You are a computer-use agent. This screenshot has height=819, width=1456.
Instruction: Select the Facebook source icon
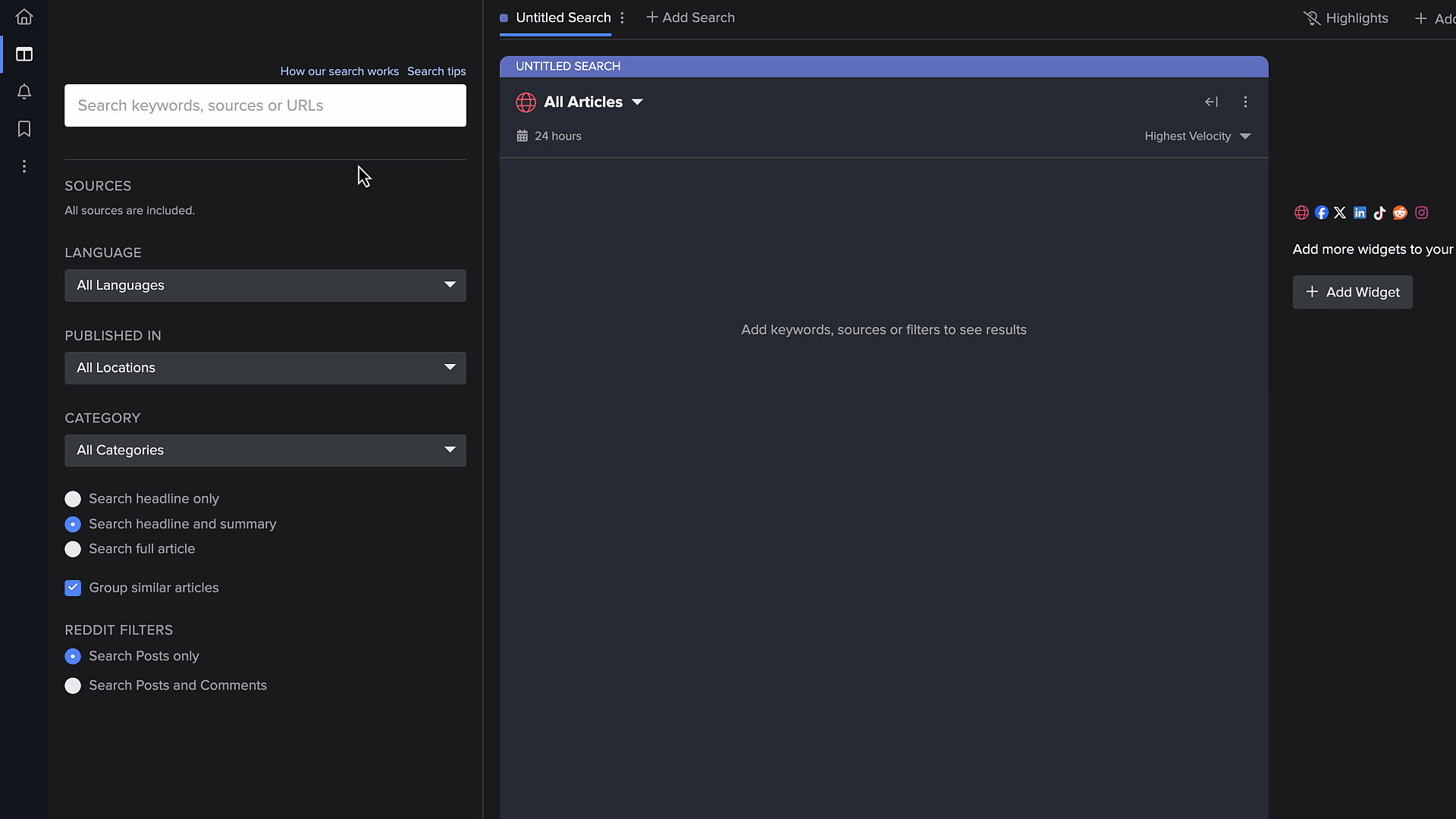click(1322, 213)
